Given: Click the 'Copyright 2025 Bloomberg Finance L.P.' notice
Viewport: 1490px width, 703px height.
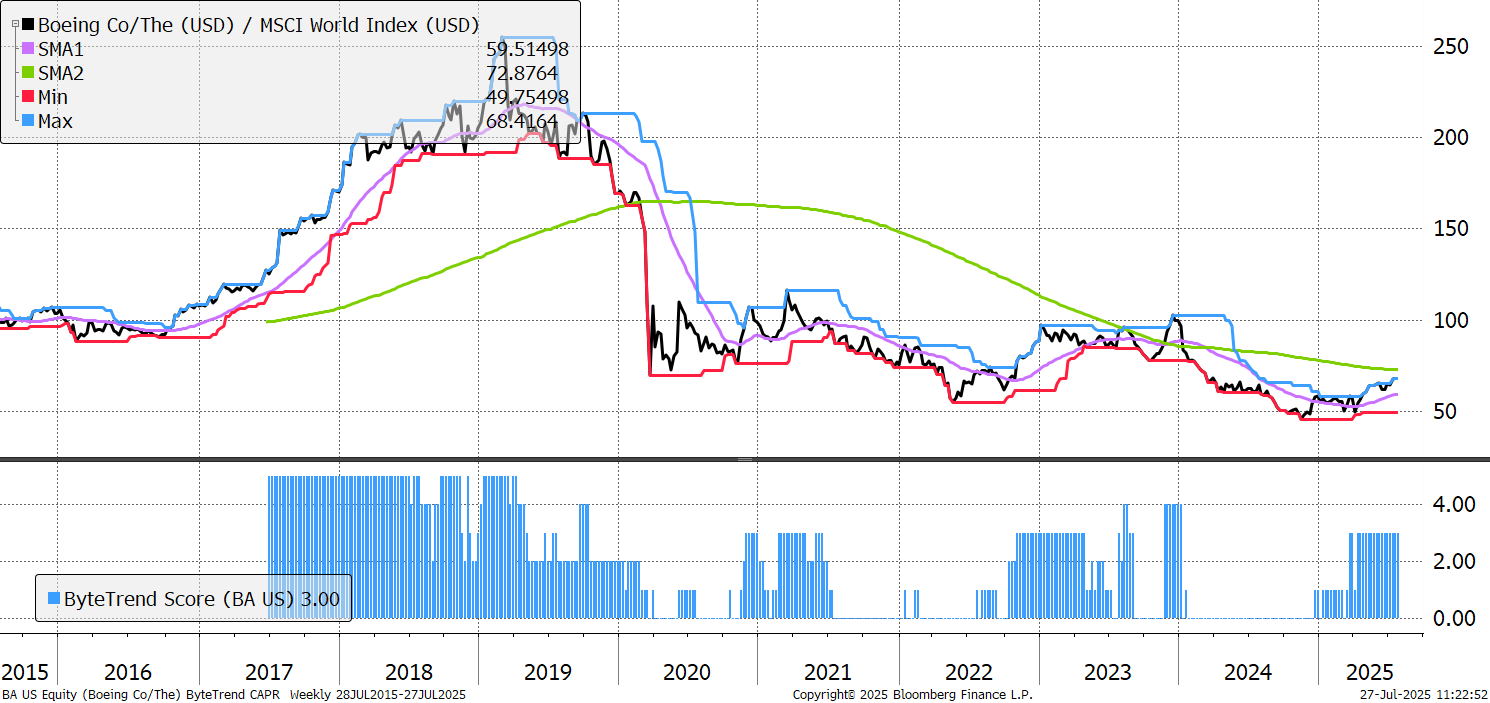Looking at the screenshot, I should click(912, 694).
